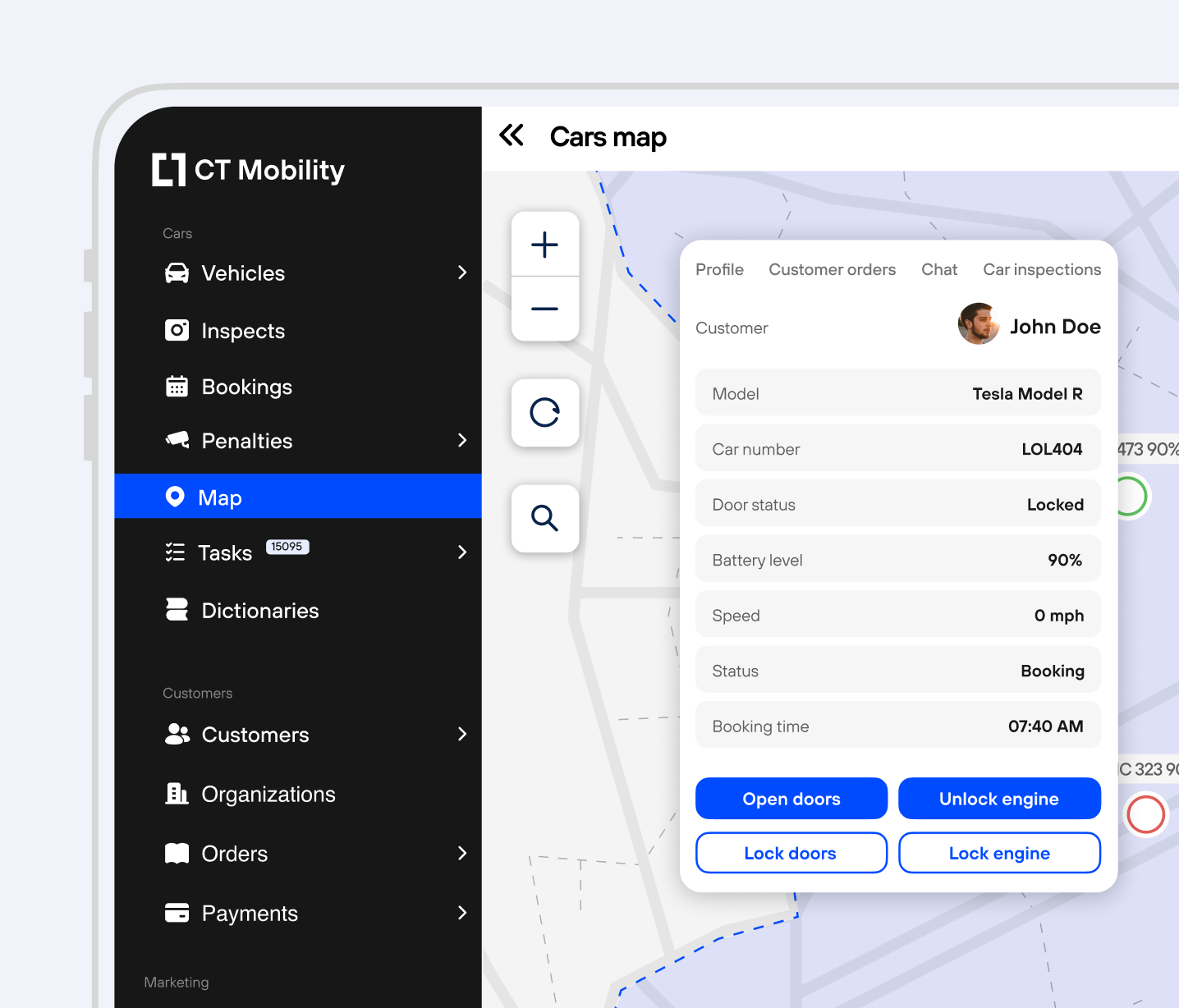Click the map zoom out minus button

(x=545, y=309)
